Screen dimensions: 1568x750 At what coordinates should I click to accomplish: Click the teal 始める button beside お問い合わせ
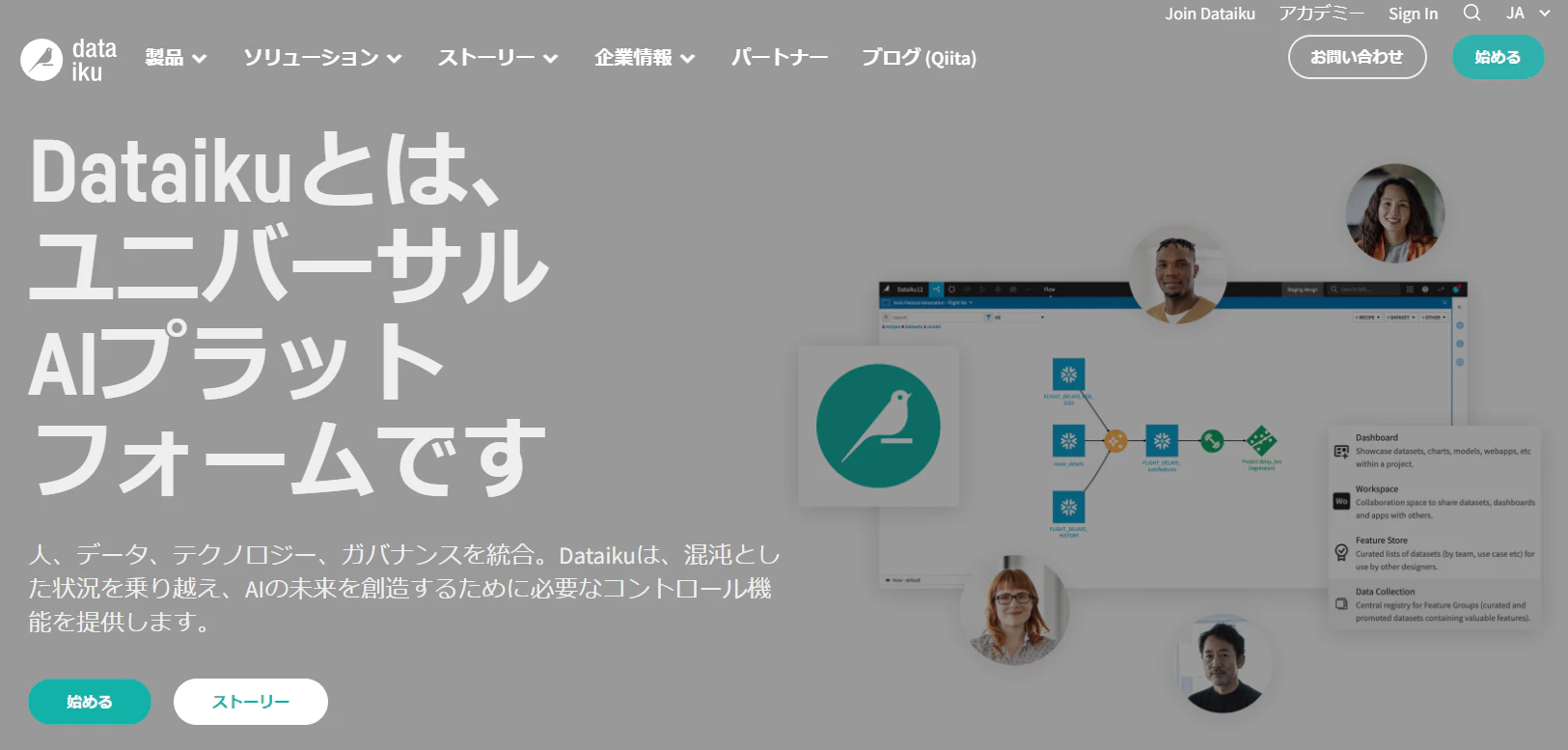pyautogui.click(x=1498, y=57)
